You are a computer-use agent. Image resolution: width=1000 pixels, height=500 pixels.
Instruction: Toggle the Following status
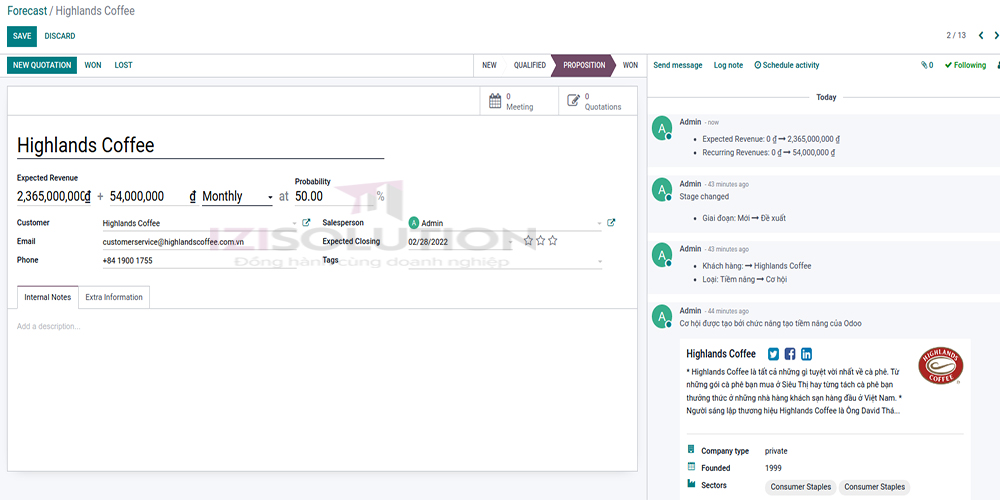click(965, 65)
